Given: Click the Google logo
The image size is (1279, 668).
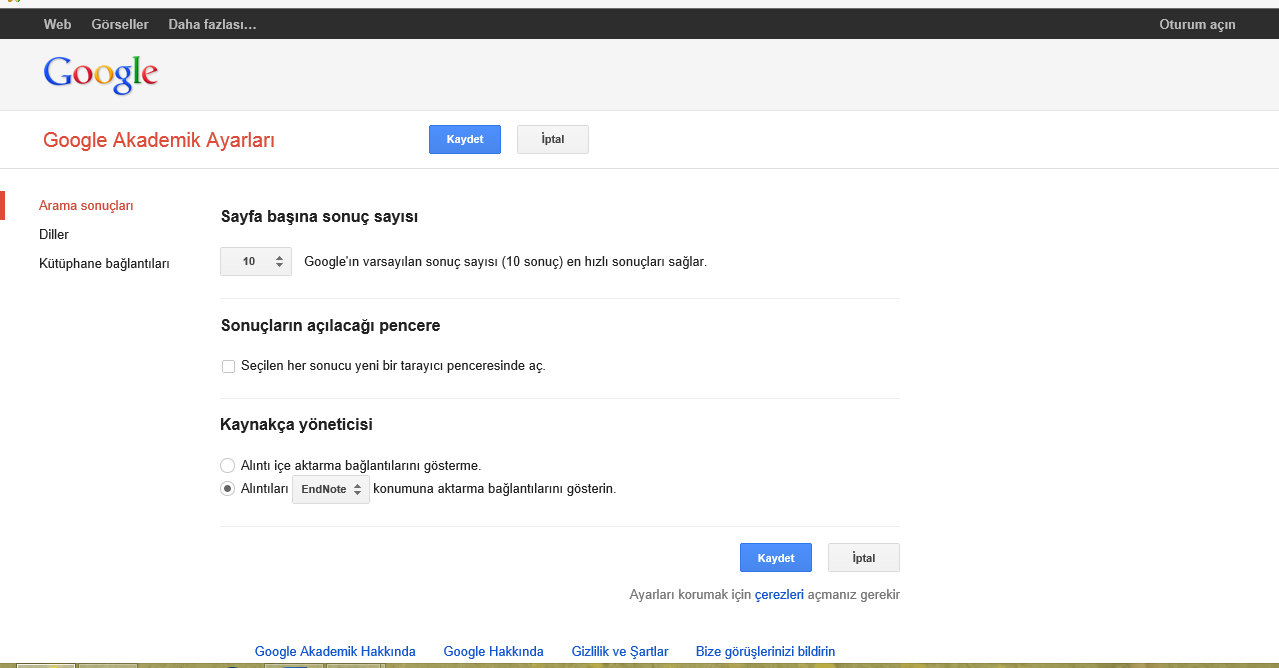Looking at the screenshot, I should pos(101,74).
